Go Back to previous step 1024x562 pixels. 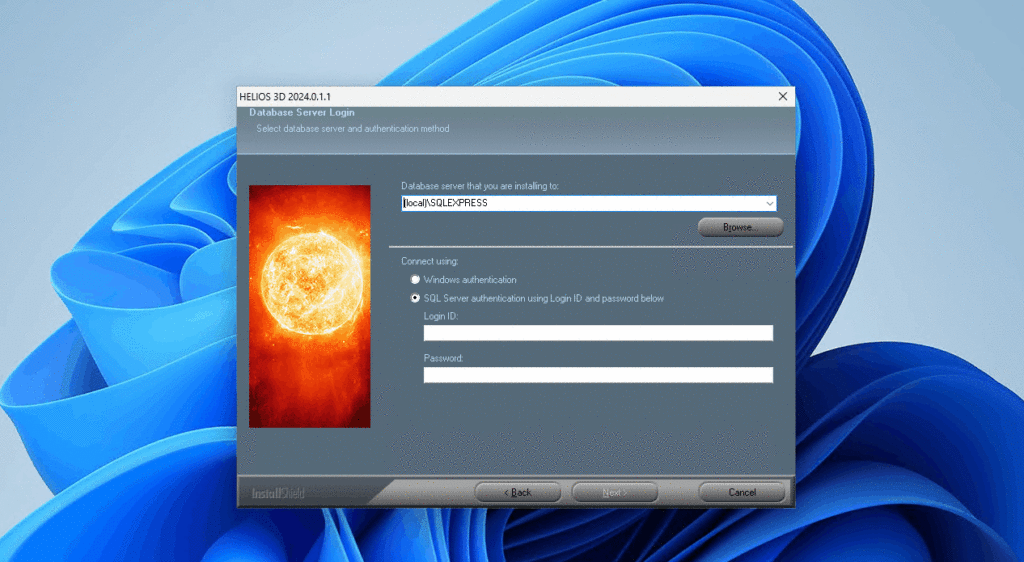pyautogui.click(x=517, y=492)
